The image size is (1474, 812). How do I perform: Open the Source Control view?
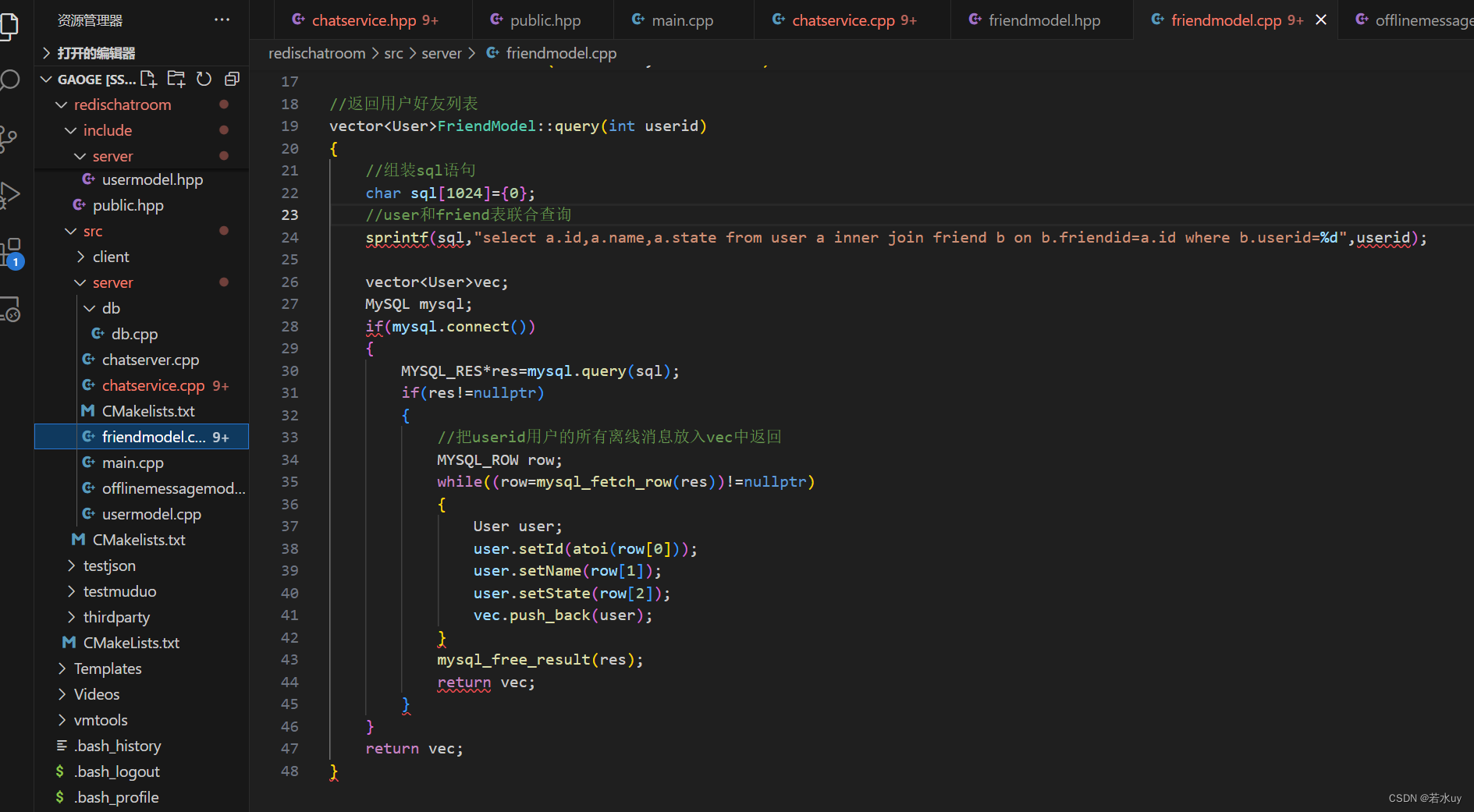(x=9, y=138)
